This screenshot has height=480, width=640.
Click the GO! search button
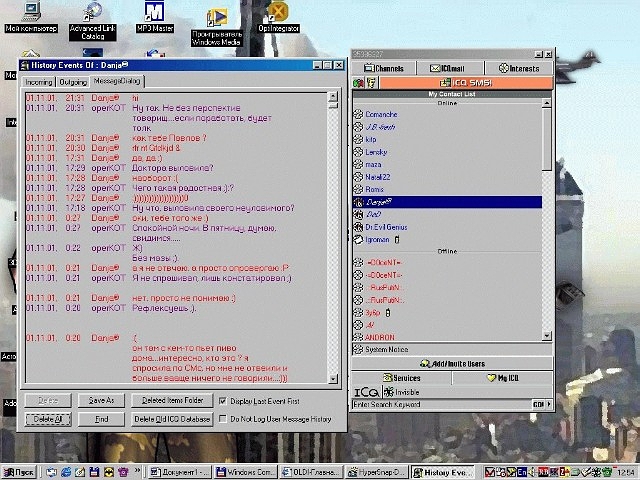pos(538,404)
